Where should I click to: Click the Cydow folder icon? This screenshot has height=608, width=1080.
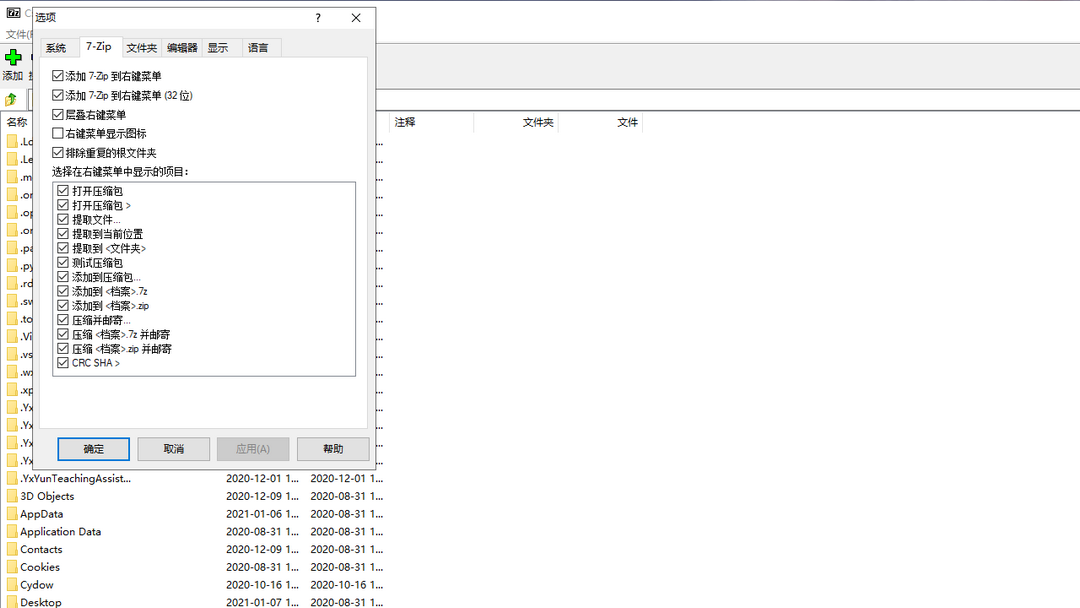coord(12,585)
